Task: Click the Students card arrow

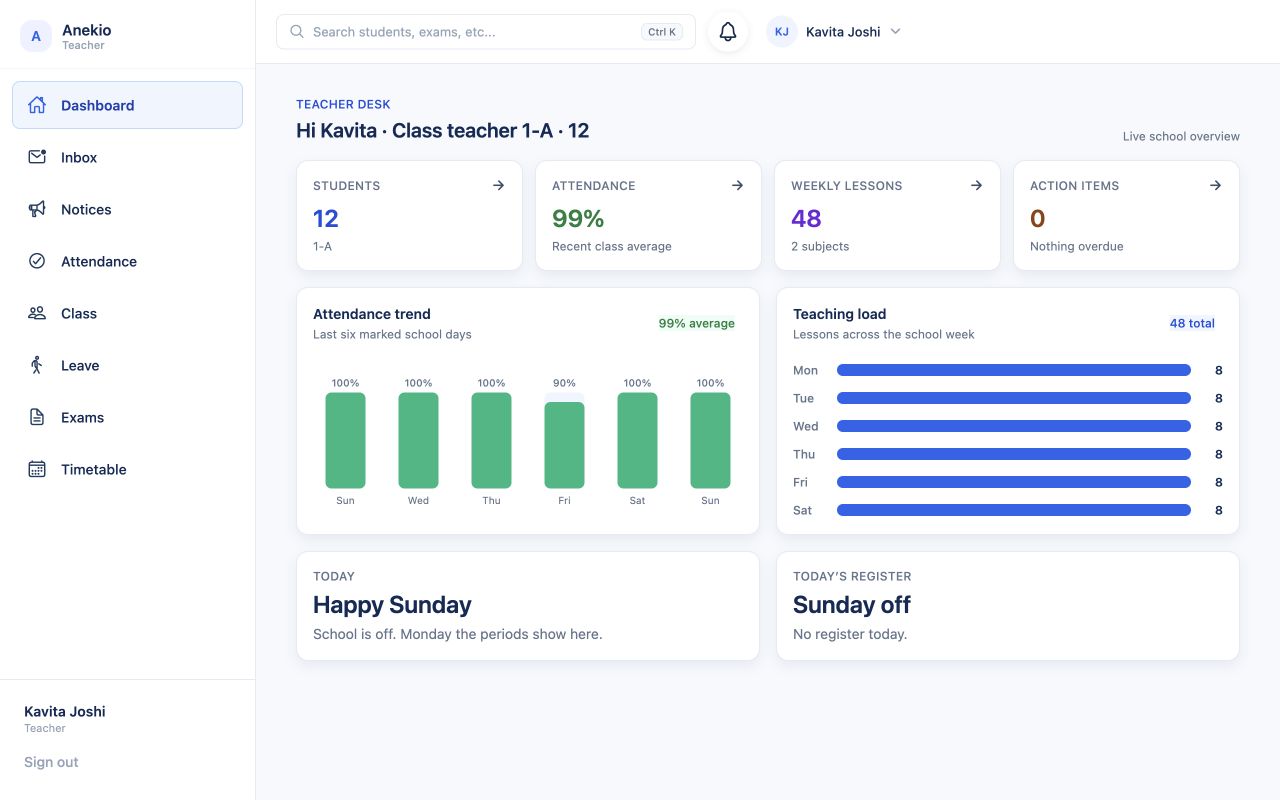Action: tap(498, 185)
